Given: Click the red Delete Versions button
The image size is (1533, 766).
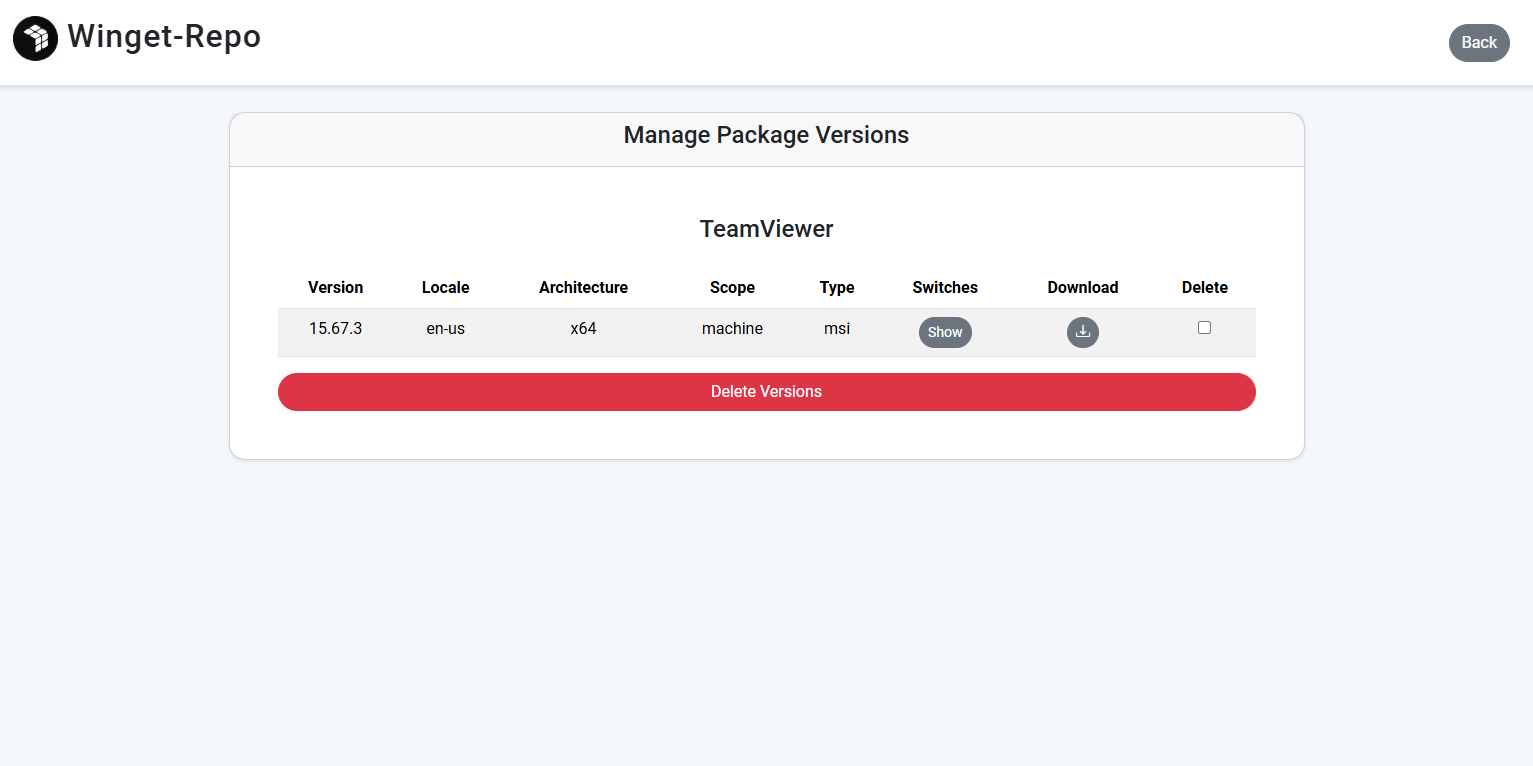Looking at the screenshot, I should tap(766, 392).
